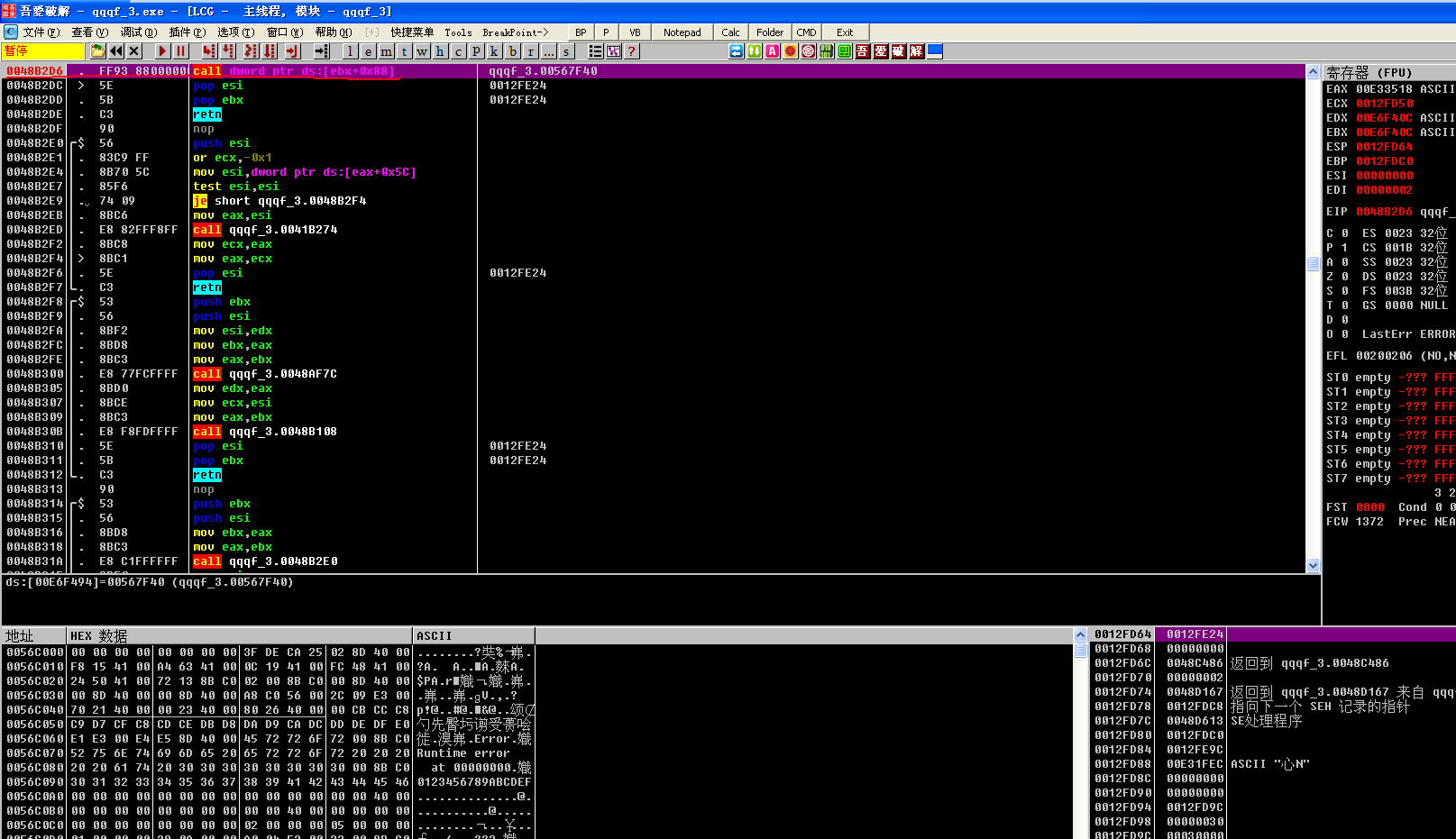Image resolution: width=1456 pixels, height=839 pixels.
Task: Click the CMD button
Action: point(806,32)
